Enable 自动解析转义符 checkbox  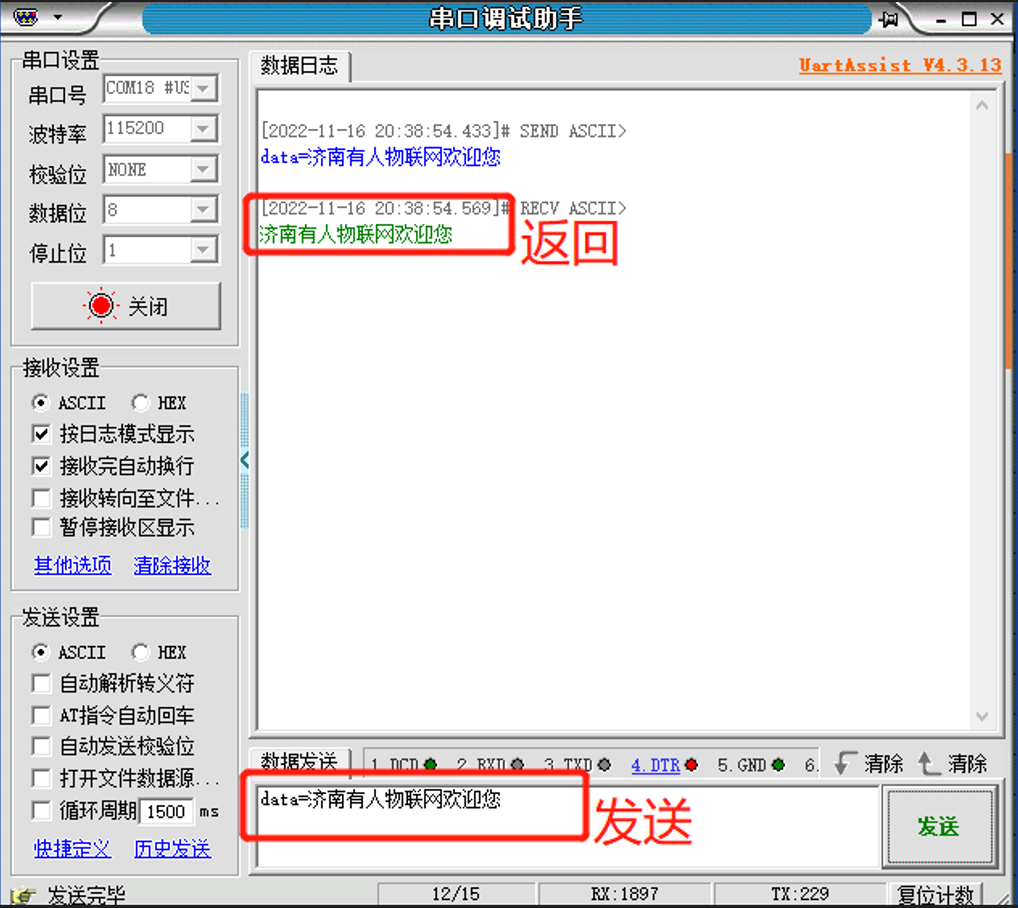point(41,683)
